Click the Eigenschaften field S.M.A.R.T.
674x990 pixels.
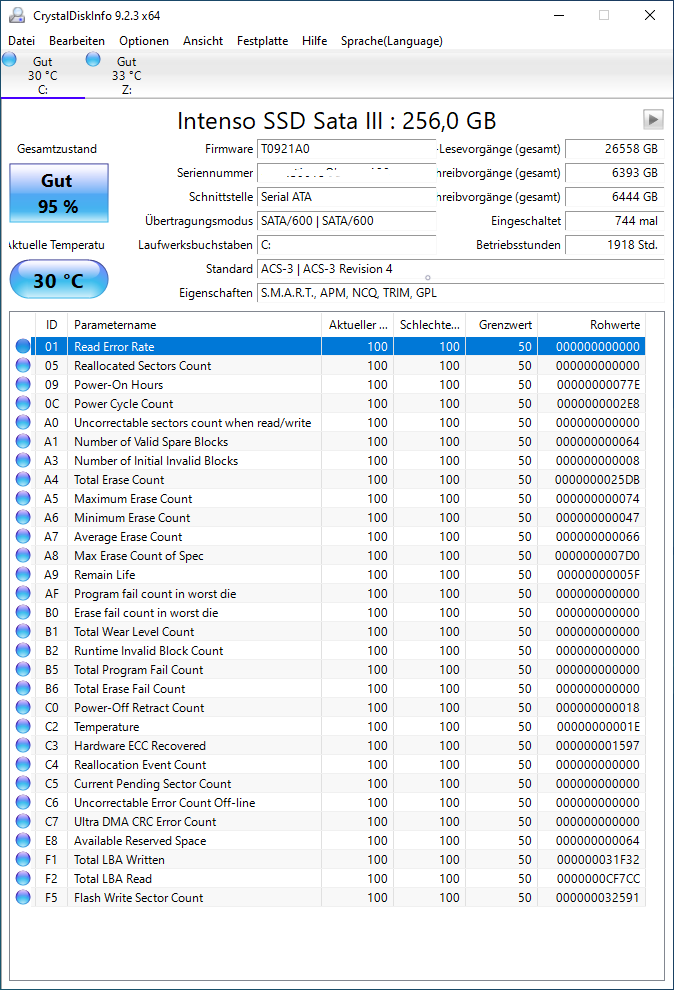pyautogui.click(x=461, y=293)
